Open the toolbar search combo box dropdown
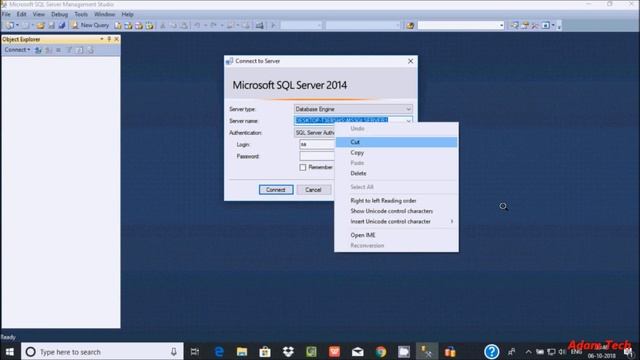This screenshot has height=360, width=640. pos(502,25)
